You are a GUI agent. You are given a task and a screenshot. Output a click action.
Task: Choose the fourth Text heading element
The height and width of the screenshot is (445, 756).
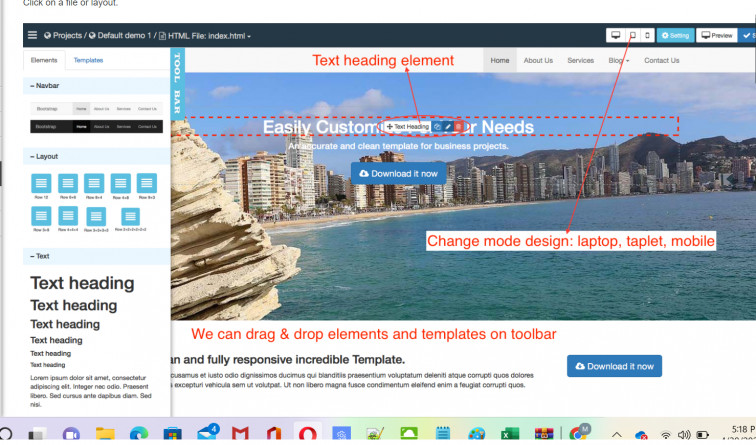pyautogui.click(x=56, y=340)
